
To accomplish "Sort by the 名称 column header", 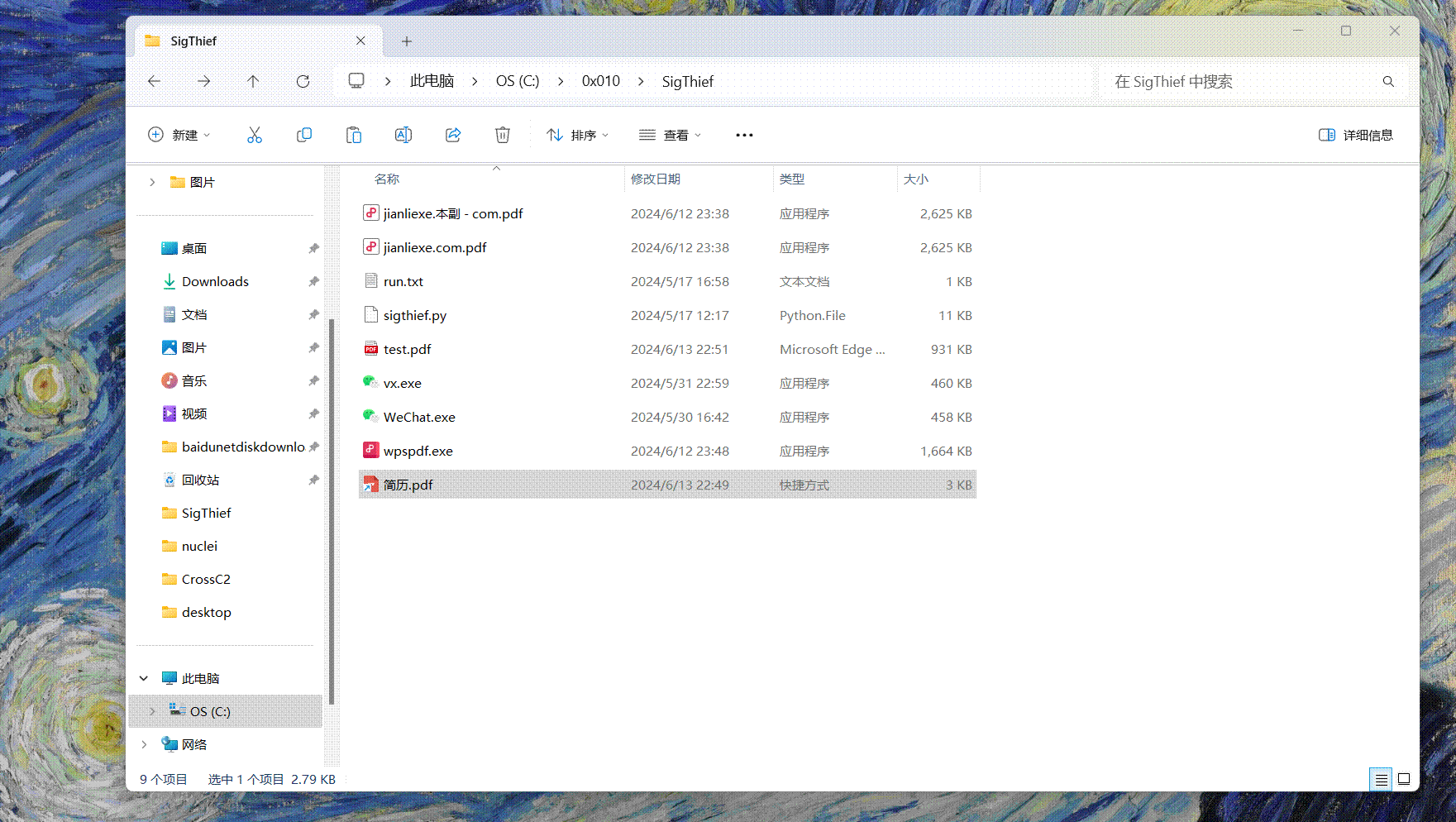I will (x=387, y=179).
